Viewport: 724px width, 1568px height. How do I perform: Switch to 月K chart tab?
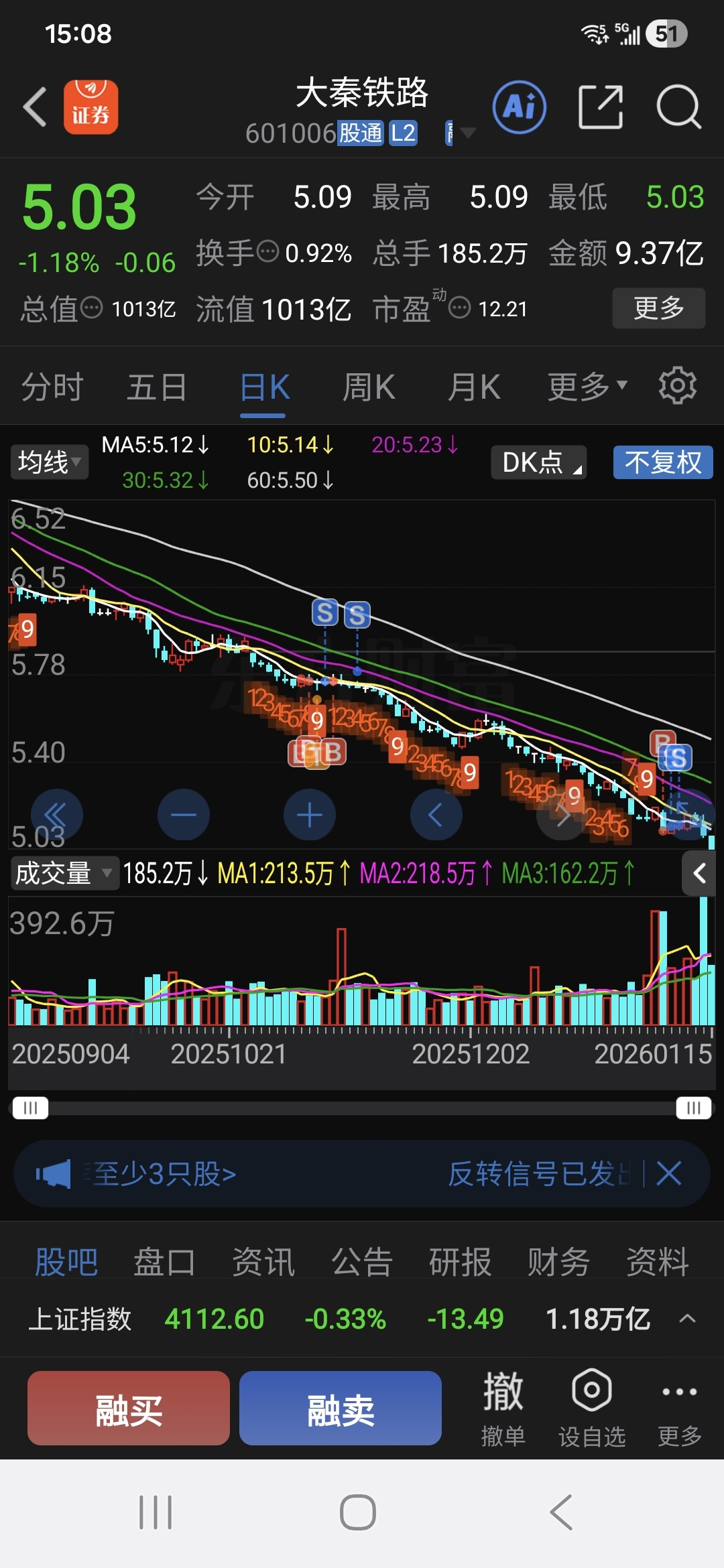coord(474,387)
